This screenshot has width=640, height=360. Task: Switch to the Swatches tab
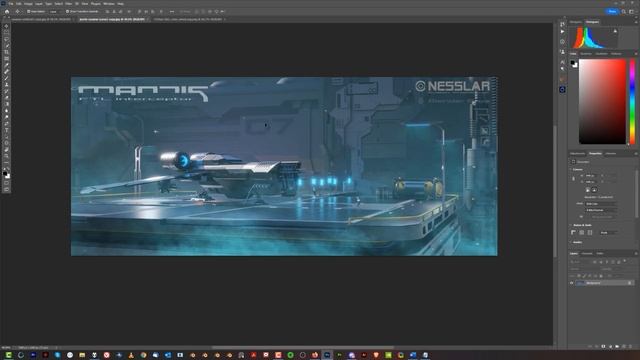pyautogui.click(x=586, y=53)
